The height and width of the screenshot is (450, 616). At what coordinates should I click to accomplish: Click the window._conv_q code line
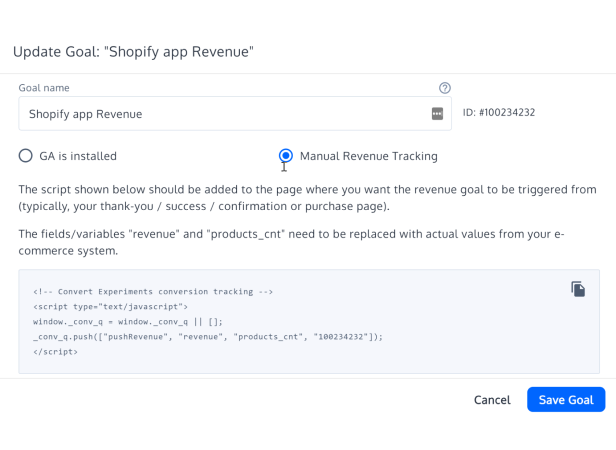tap(128, 322)
